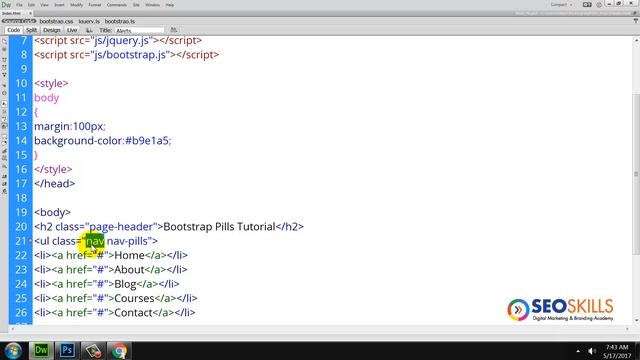This screenshot has height=360, width=640.
Task: Open the File menu
Action: coord(19,5)
